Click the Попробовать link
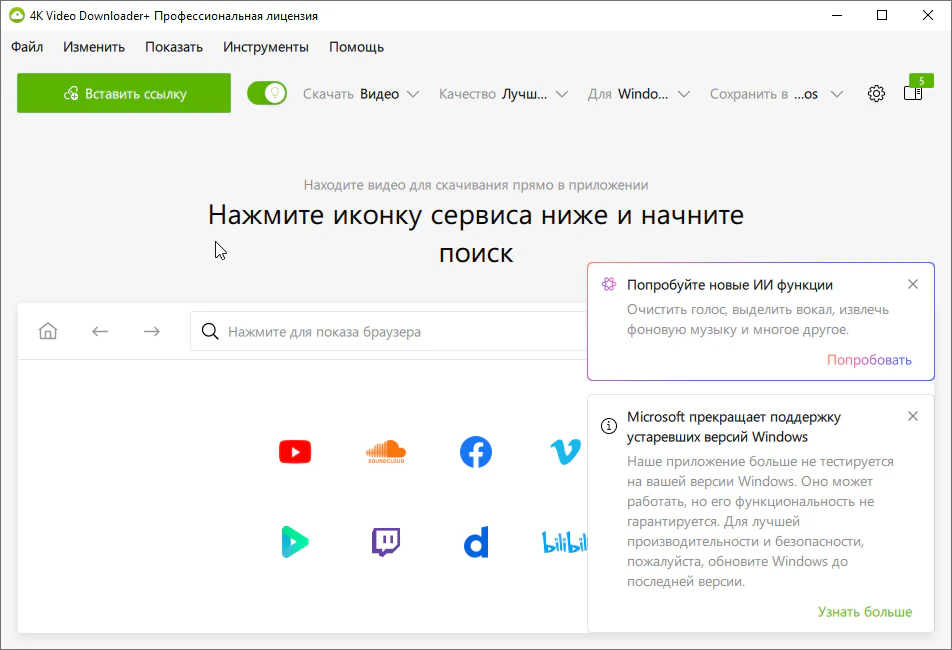The height and width of the screenshot is (650, 952). point(869,360)
